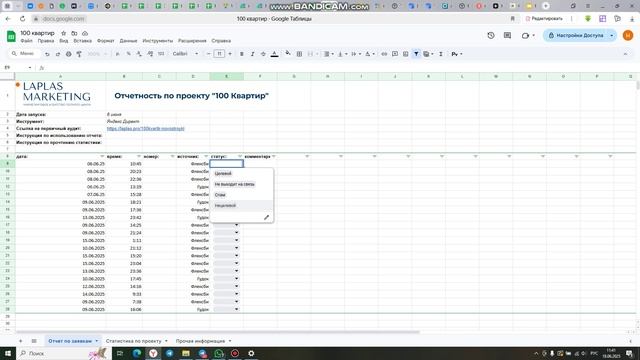Increase font size with plus
Viewport: 640px width, 360px height.
point(230,54)
